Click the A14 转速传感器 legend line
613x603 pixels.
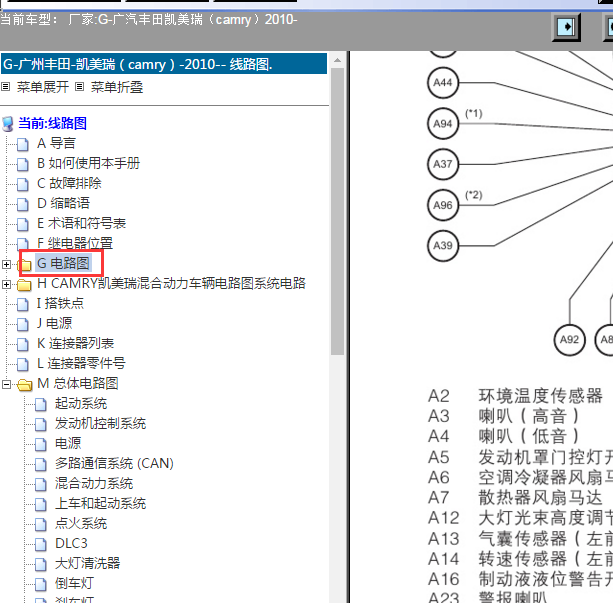click(x=520, y=559)
